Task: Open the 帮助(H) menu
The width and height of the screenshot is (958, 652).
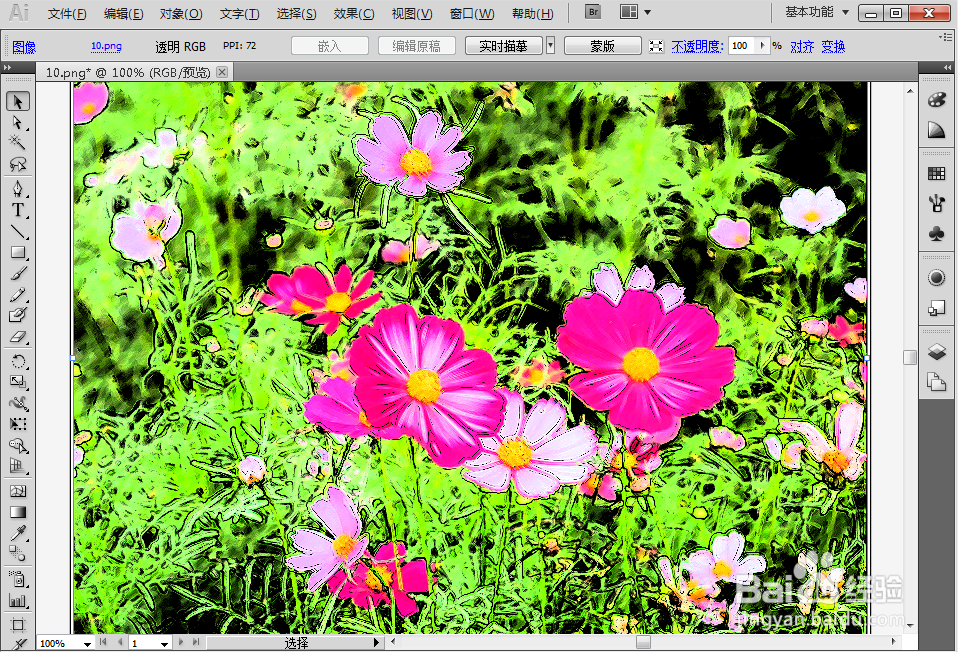Action: [x=532, y=13]
